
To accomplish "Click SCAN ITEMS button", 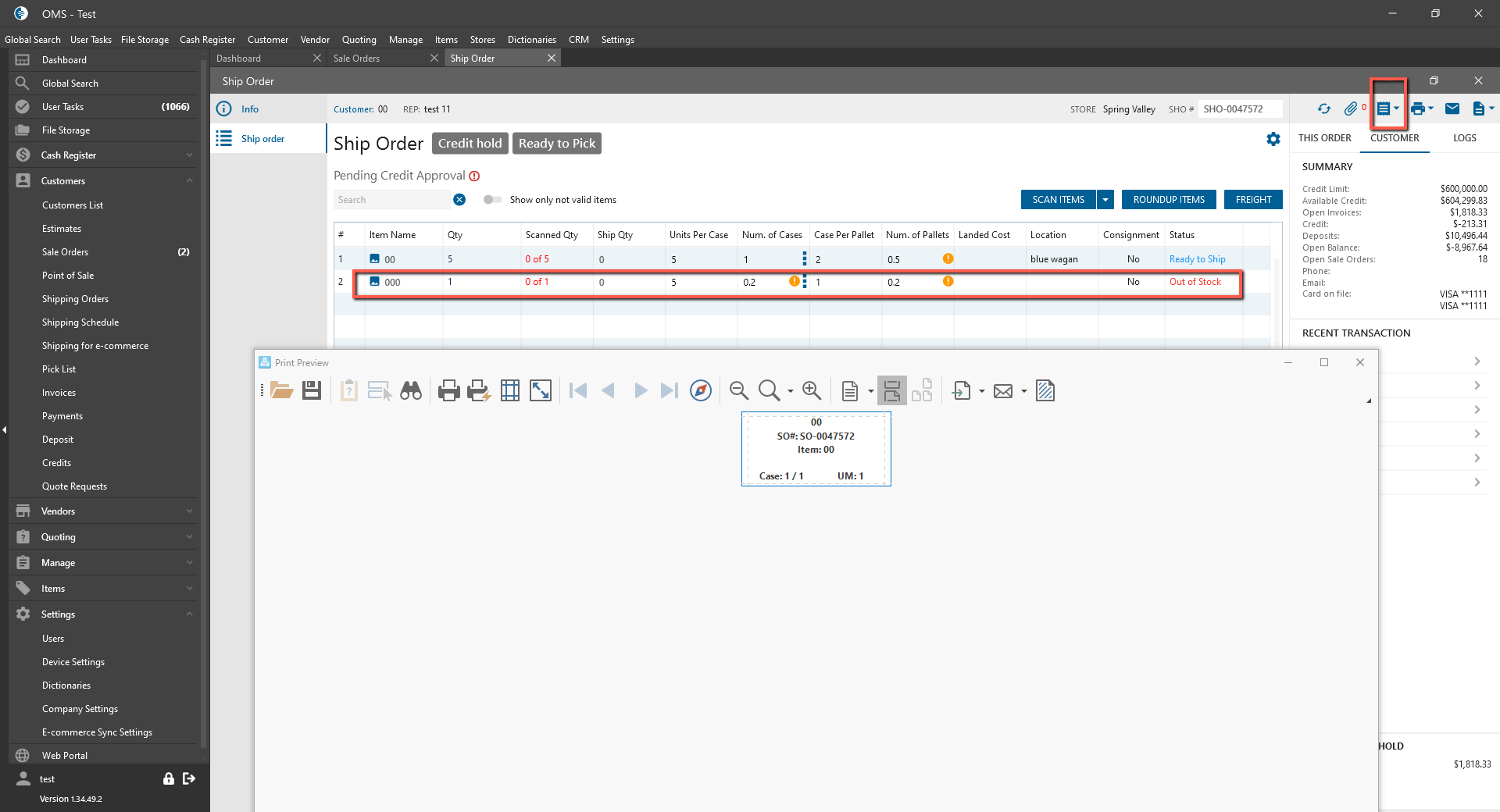I will (x=1058, y=200).
